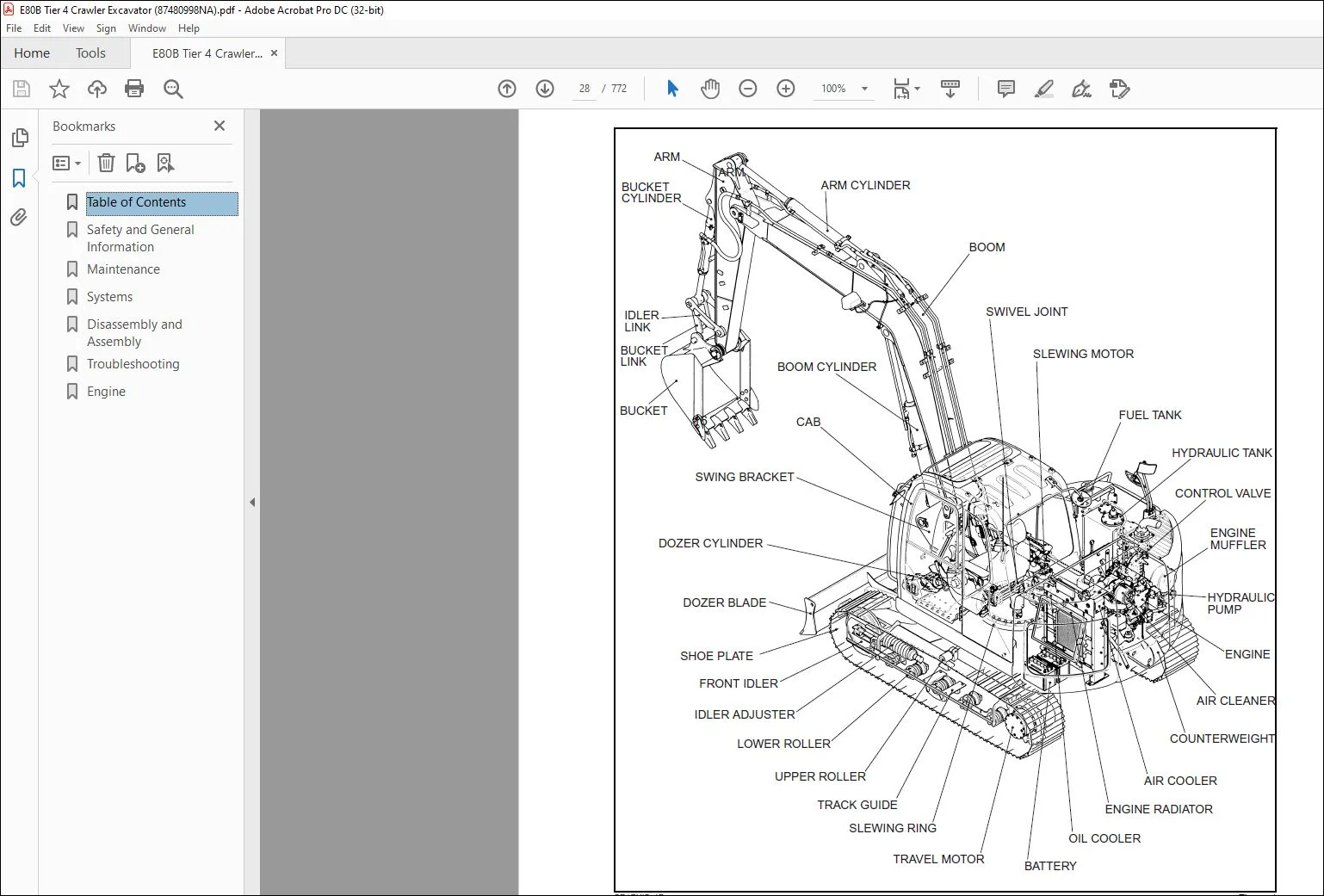Open fit page display options
1324x896 pixels.
coord(906,89)
